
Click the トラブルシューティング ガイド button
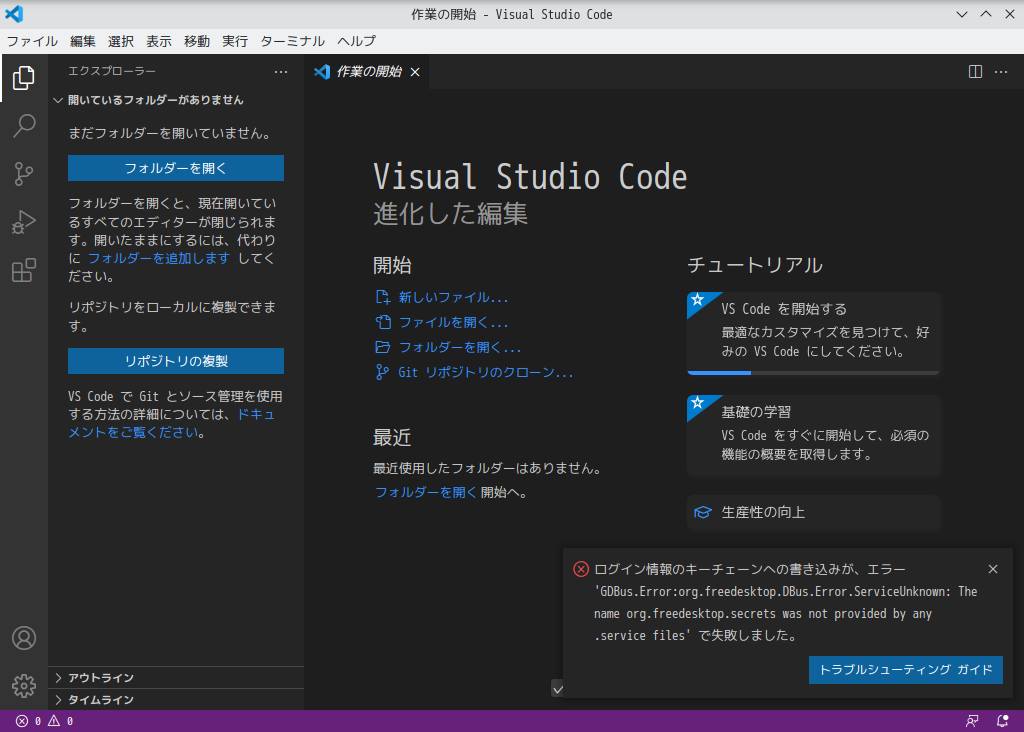(906, 670)
